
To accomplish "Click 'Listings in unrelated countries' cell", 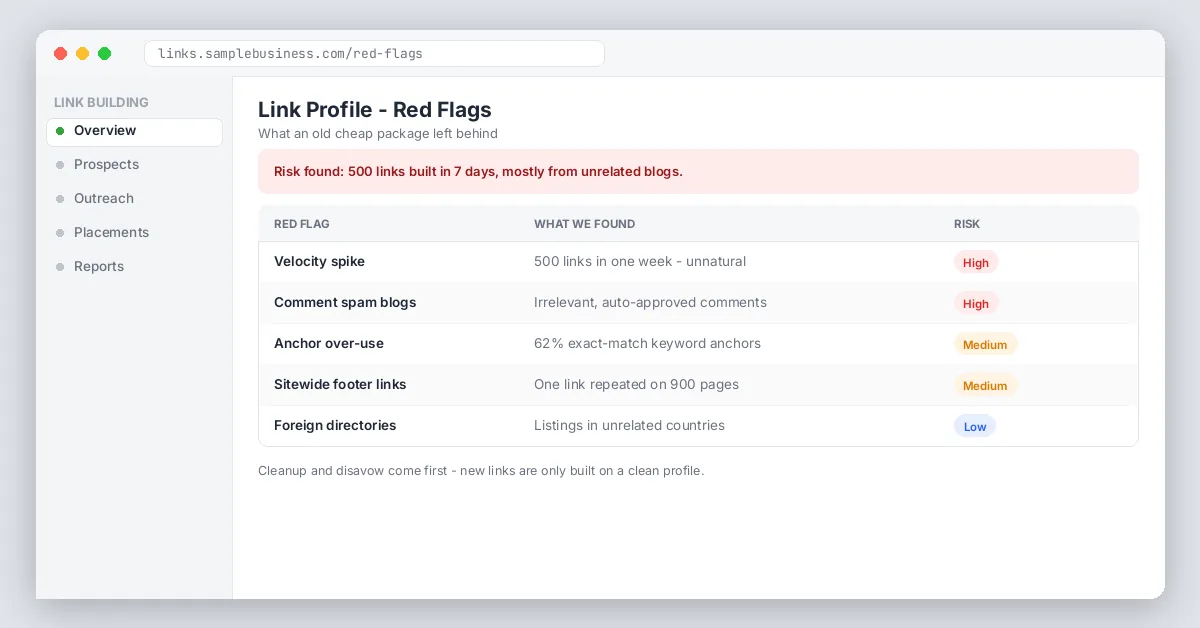I will pos(629,426).
